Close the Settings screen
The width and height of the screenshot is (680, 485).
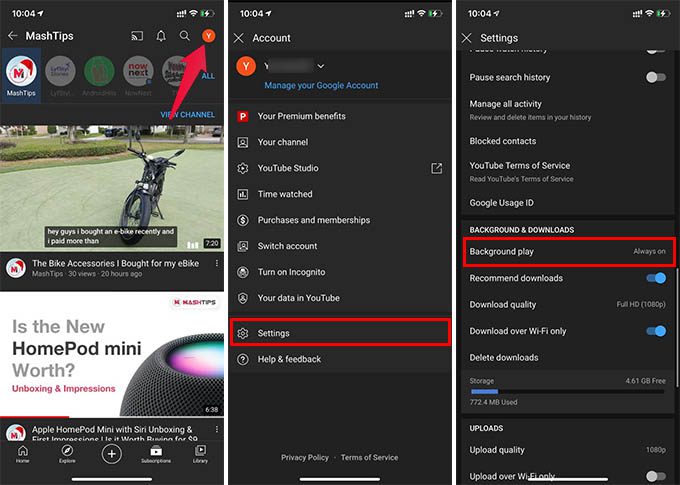(x=467, y=38)
